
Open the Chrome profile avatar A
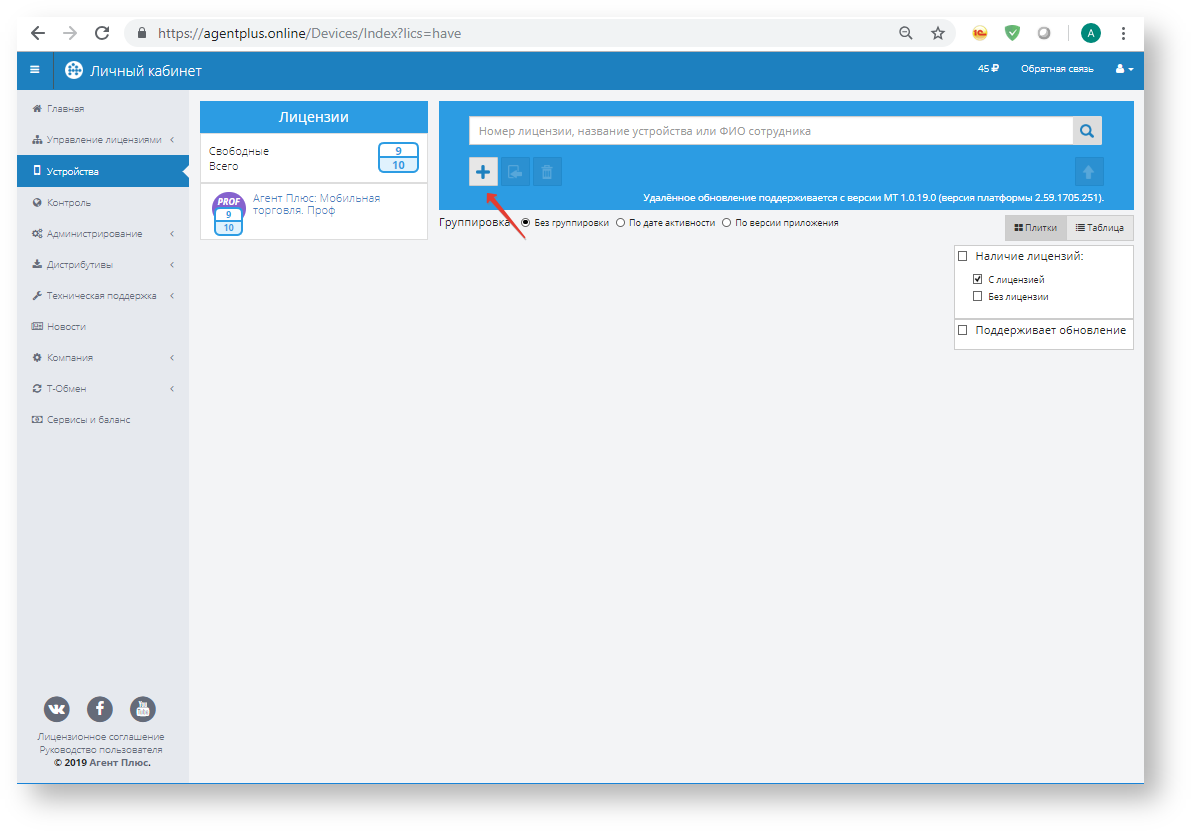[1090, 33]
